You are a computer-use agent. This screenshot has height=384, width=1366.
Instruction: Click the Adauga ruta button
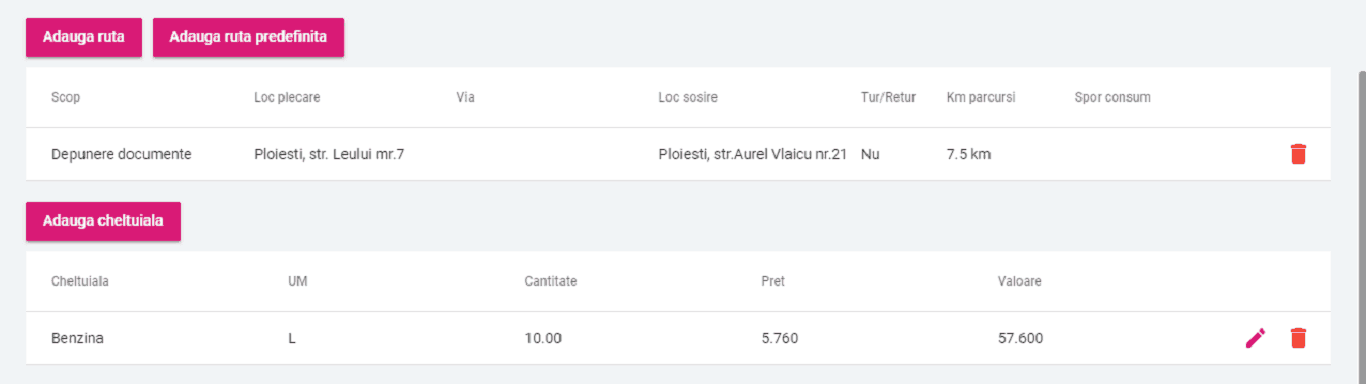[x=84, y=37]
